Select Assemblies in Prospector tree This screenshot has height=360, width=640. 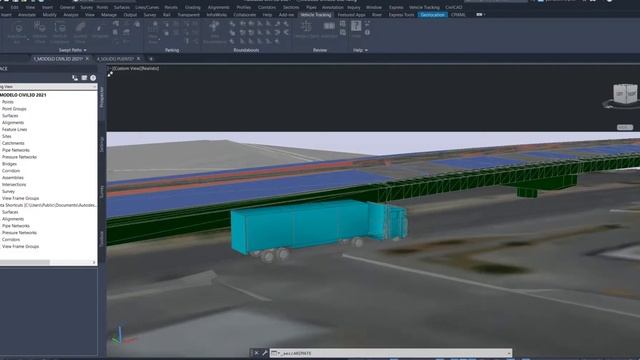click(x=13, y=178)
